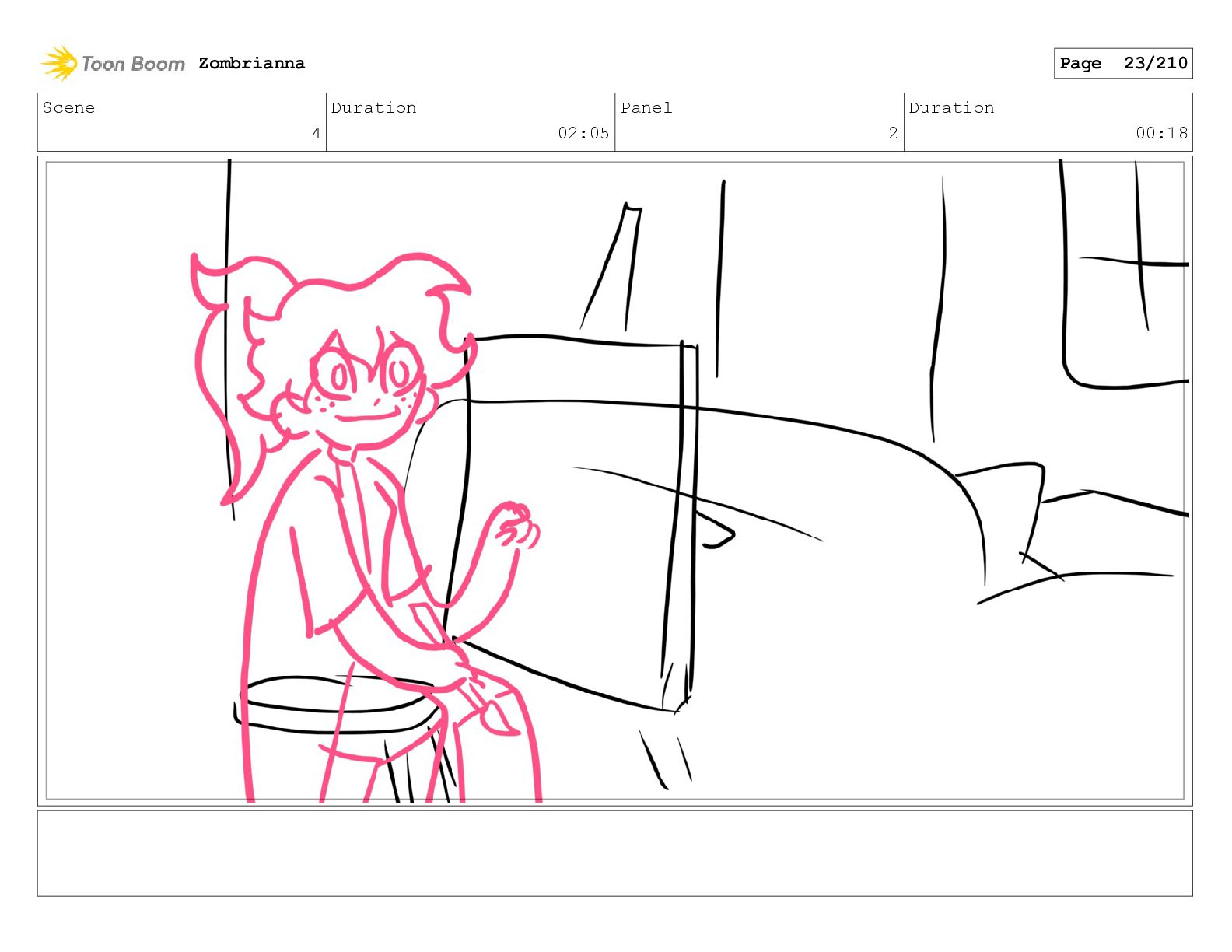Click the empty notes box below panel
Image resolution: width=1232 pixels, height=952 pixels.
coord(614,853)
